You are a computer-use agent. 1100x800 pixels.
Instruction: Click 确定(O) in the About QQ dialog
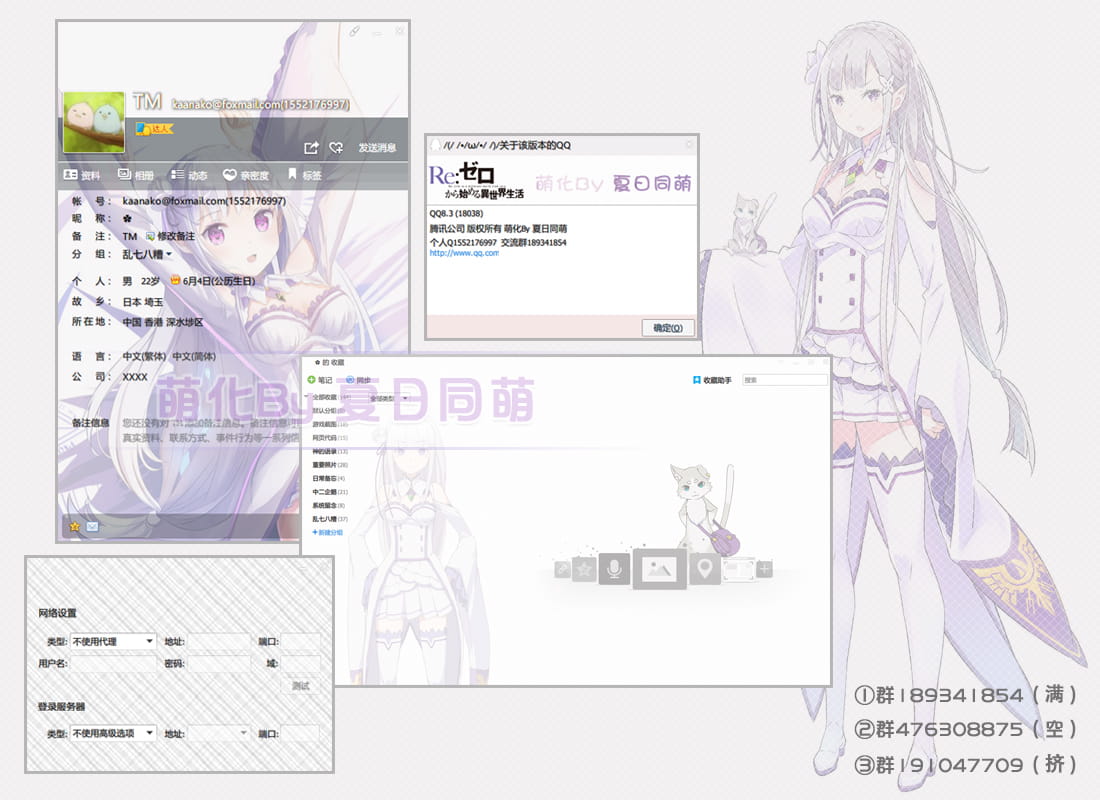tap(668, 328)
